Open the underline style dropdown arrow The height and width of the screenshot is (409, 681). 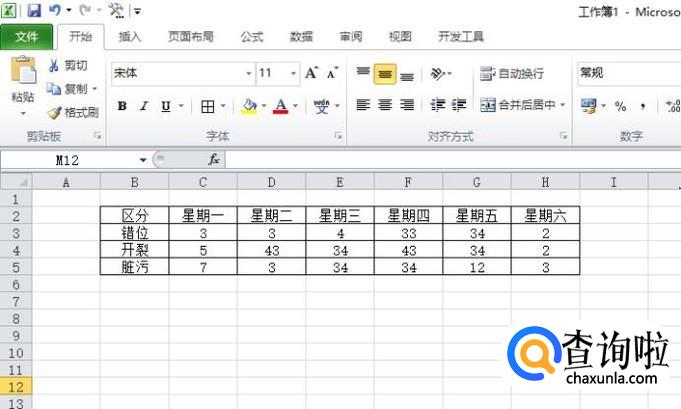pyautogui.click(x=182, y=106)
